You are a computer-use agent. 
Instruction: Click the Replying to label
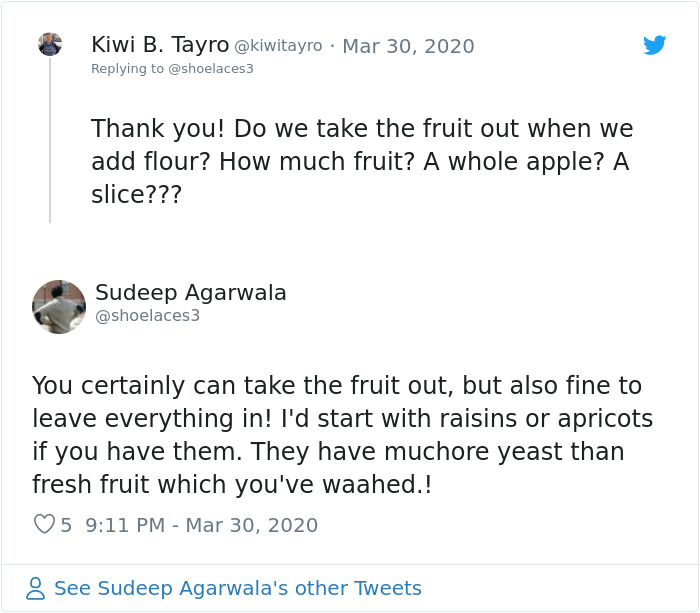127,69
